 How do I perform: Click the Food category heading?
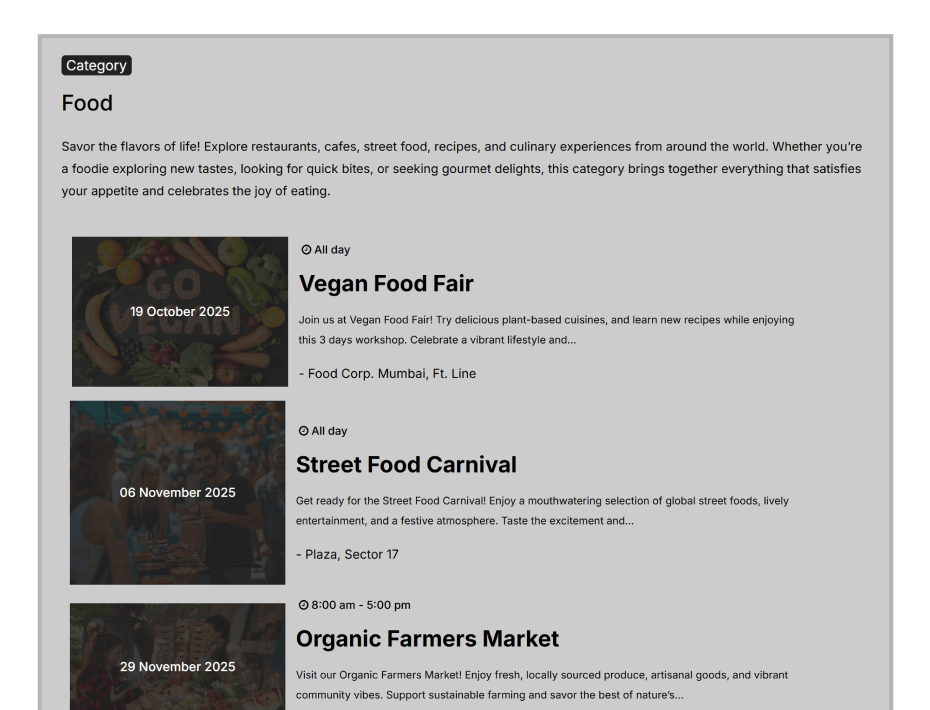click(x=87, y=103)
